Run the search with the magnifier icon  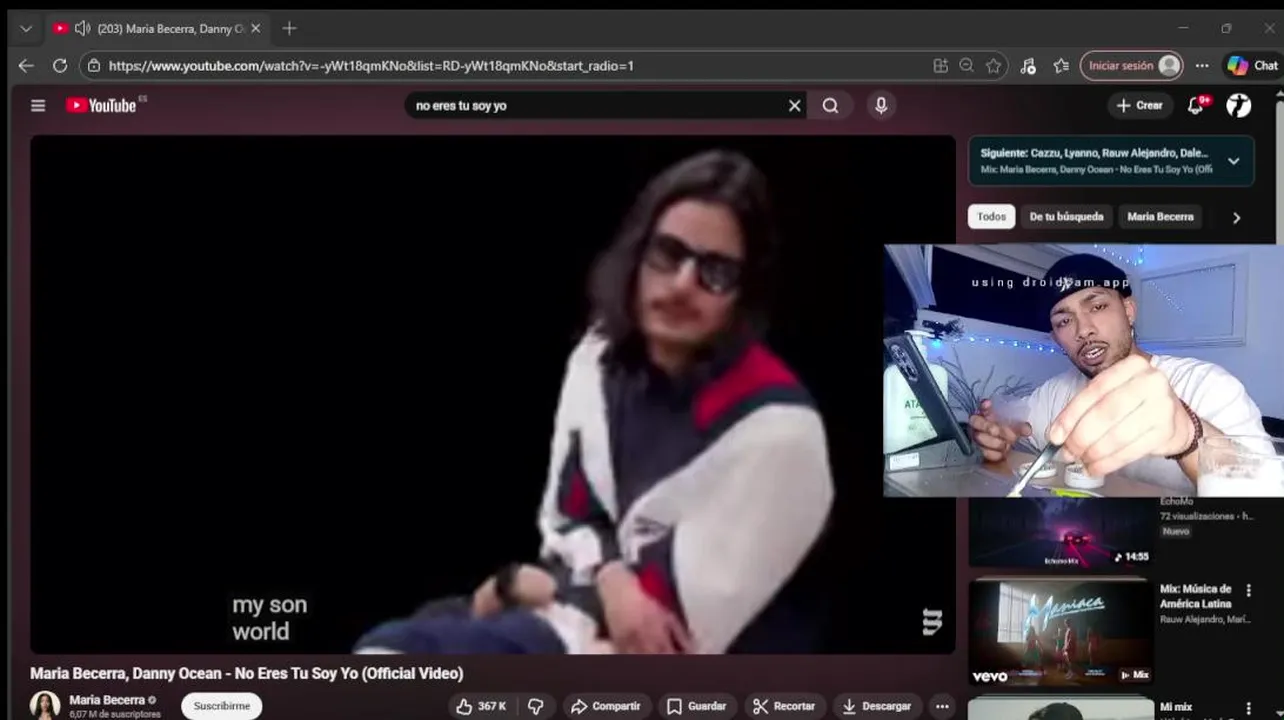830,105
